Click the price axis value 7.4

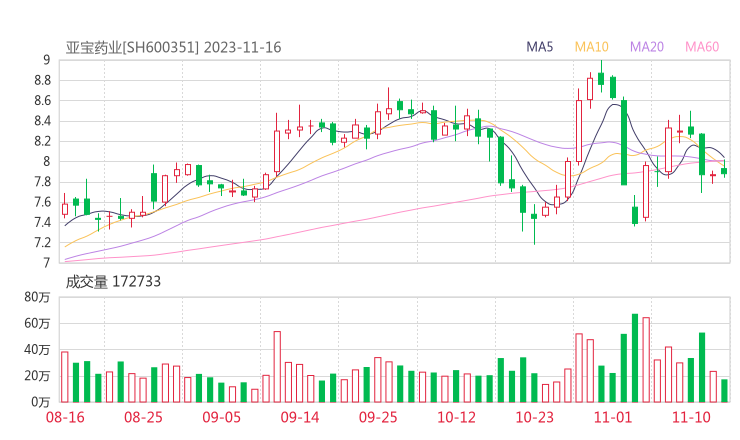coord(42,222)
